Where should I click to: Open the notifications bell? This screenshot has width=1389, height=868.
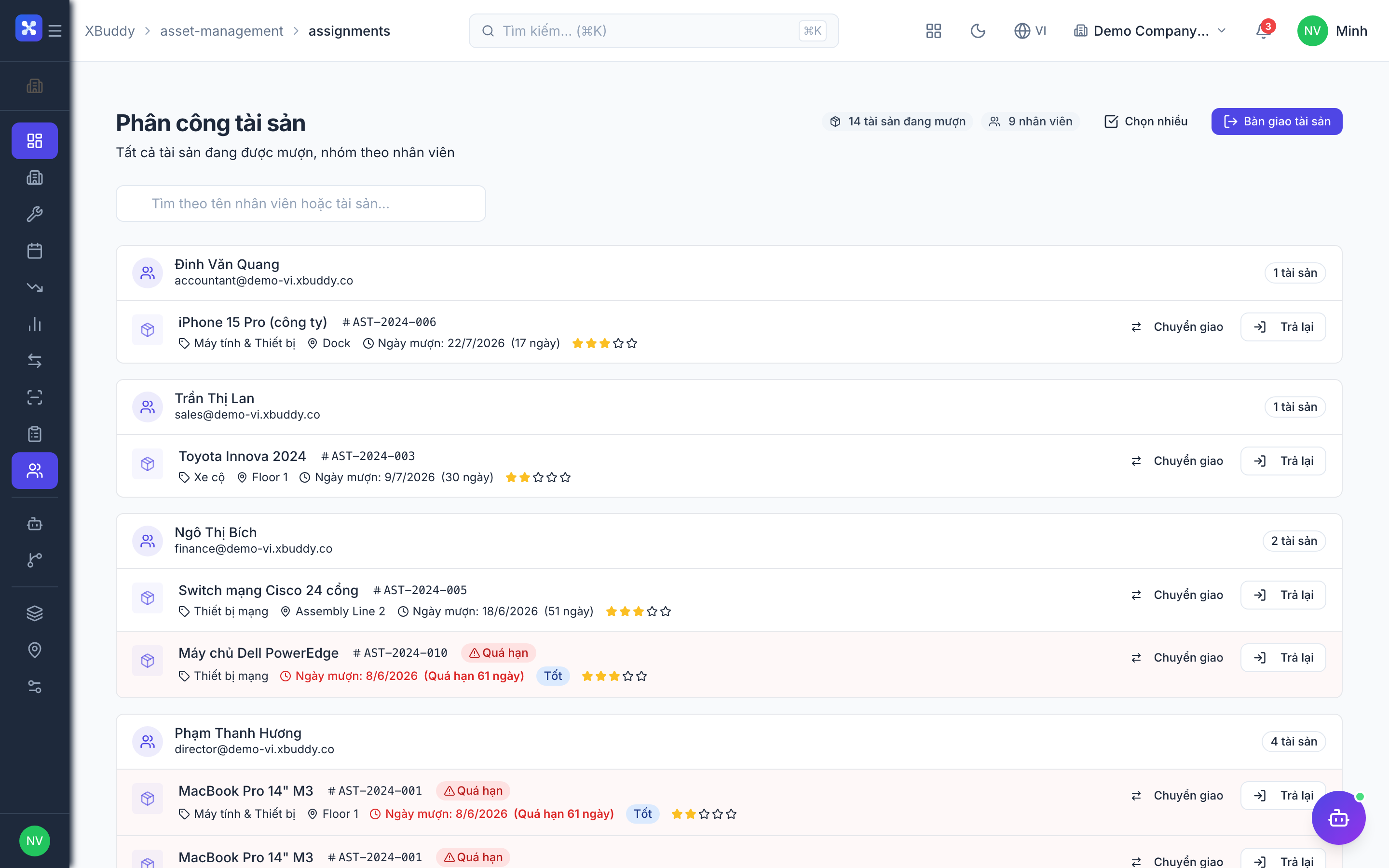point(1263,31)
